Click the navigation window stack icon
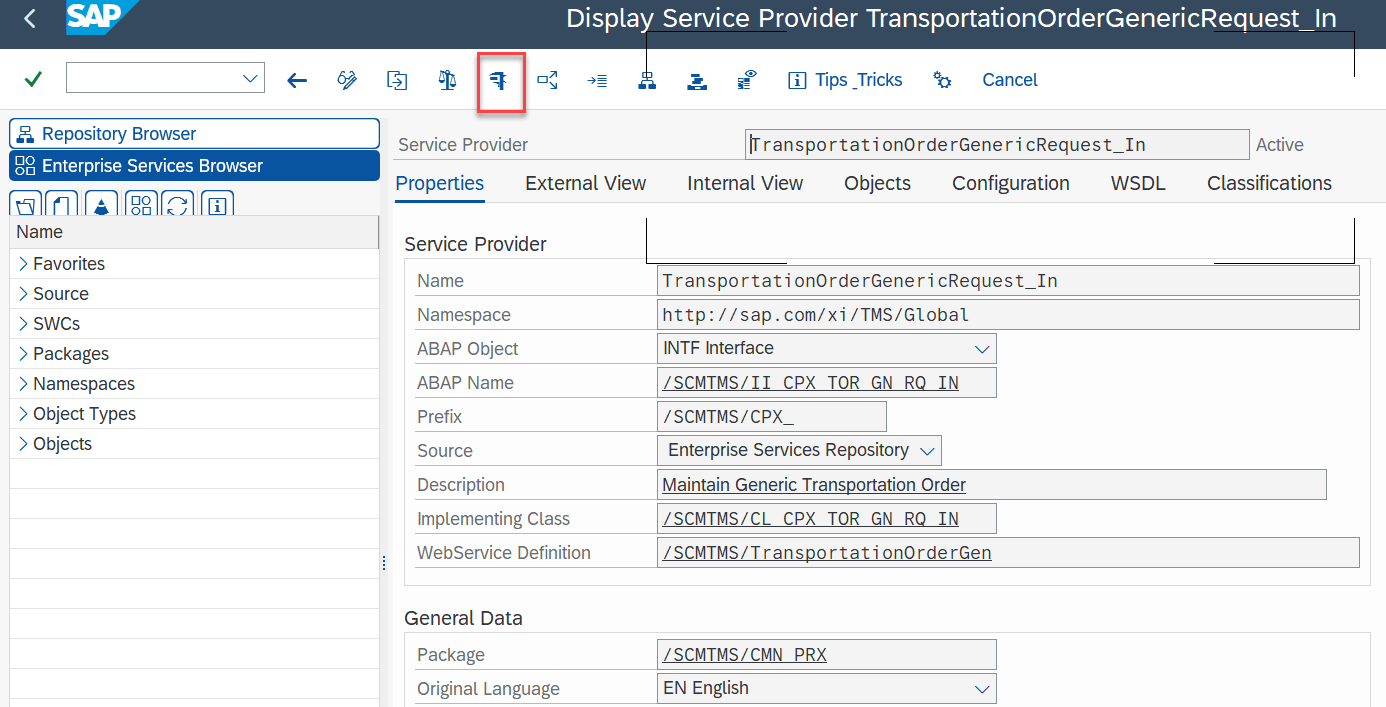 [697, 80]
